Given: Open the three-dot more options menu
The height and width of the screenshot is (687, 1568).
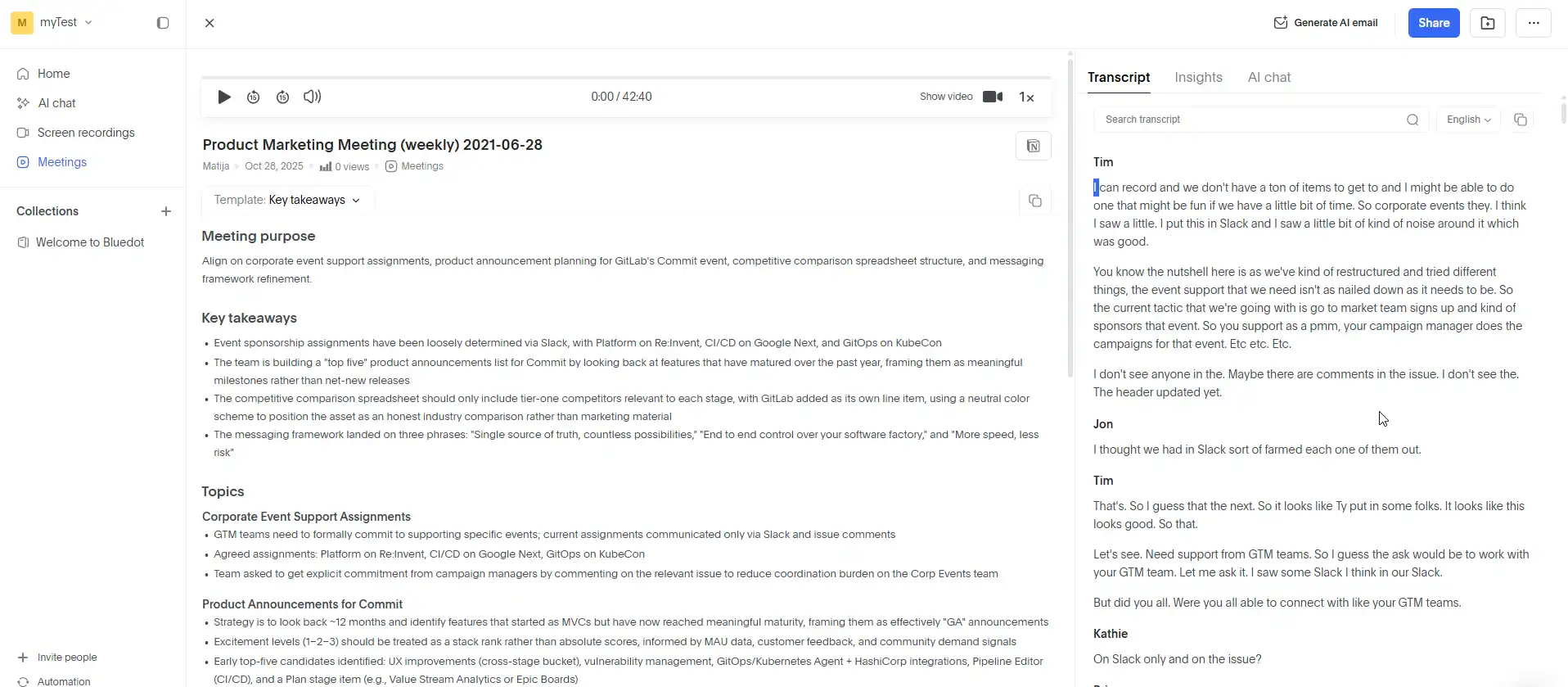Looking at the screenshot, I should coord(1534,23).
